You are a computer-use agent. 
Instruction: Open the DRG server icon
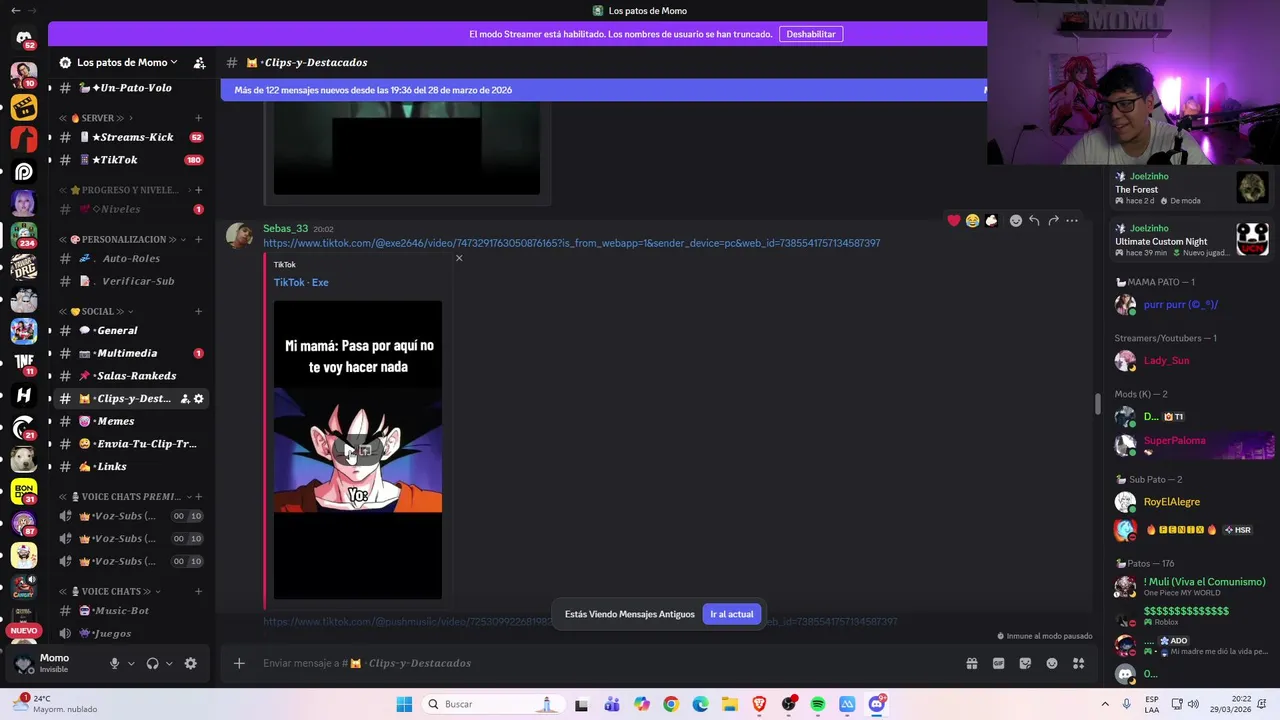pos(24,267)
